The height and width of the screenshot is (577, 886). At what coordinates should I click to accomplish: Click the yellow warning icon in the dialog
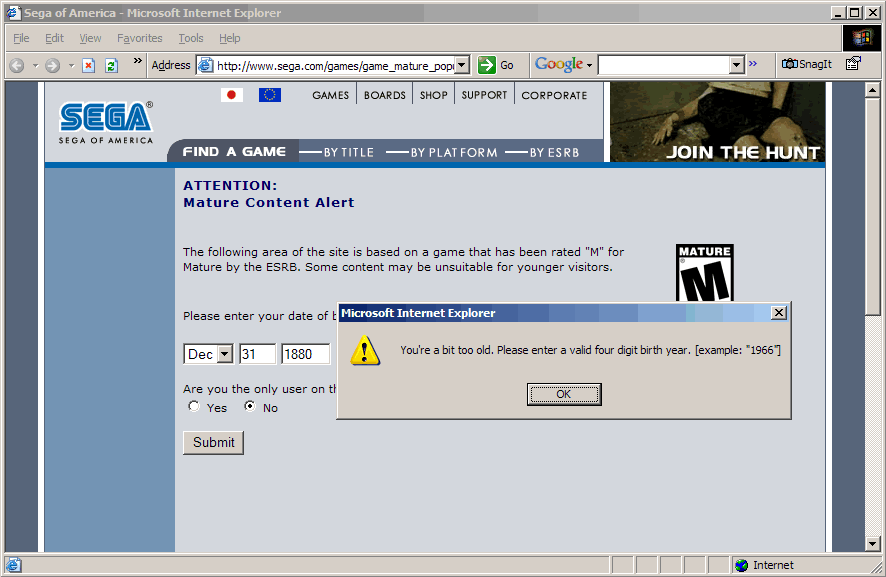pos(365,350)
